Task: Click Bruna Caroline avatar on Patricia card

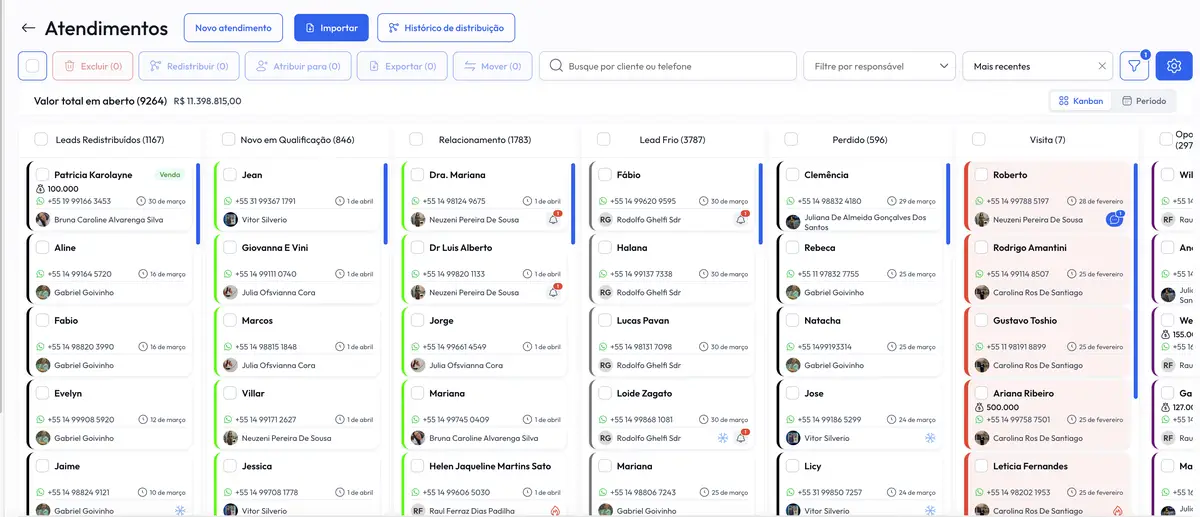Action: tap(43, 219)
